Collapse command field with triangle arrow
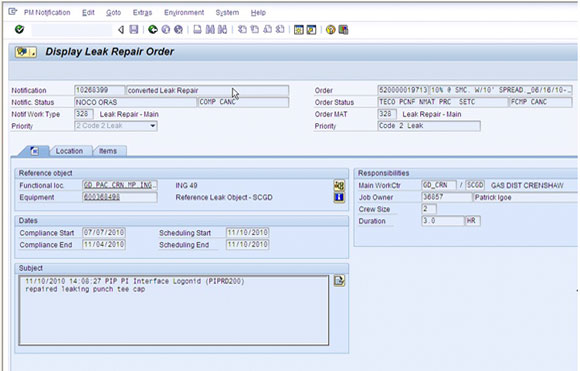 click(121, 30)
